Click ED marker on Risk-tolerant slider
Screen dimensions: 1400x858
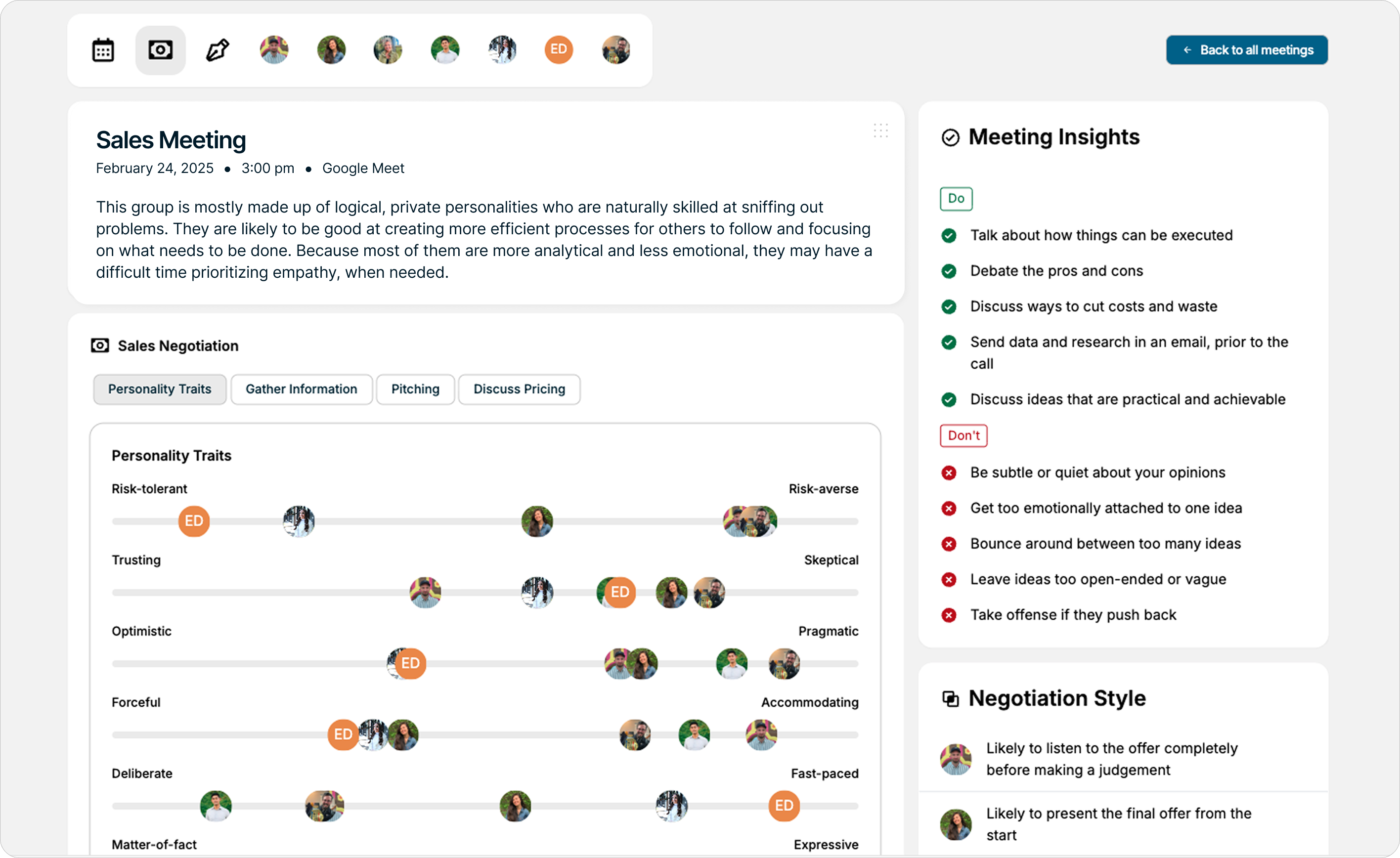pos(194,521)
